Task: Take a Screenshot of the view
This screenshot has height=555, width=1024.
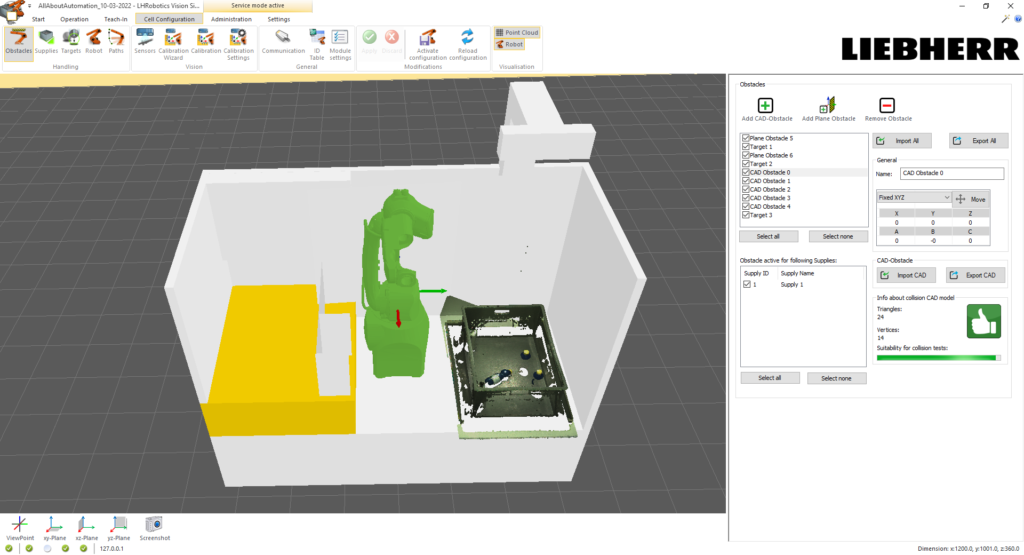Action: pyautogui.click(x=154, y=526)
